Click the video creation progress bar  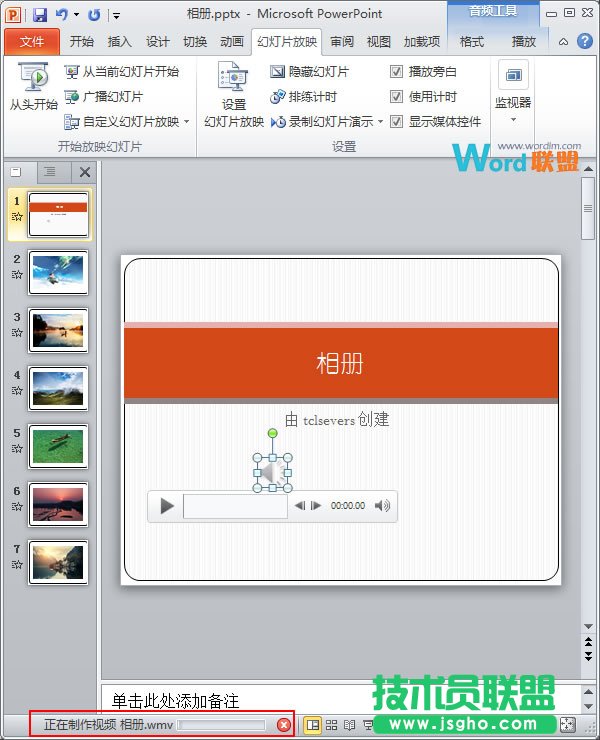tap(221, 725)
